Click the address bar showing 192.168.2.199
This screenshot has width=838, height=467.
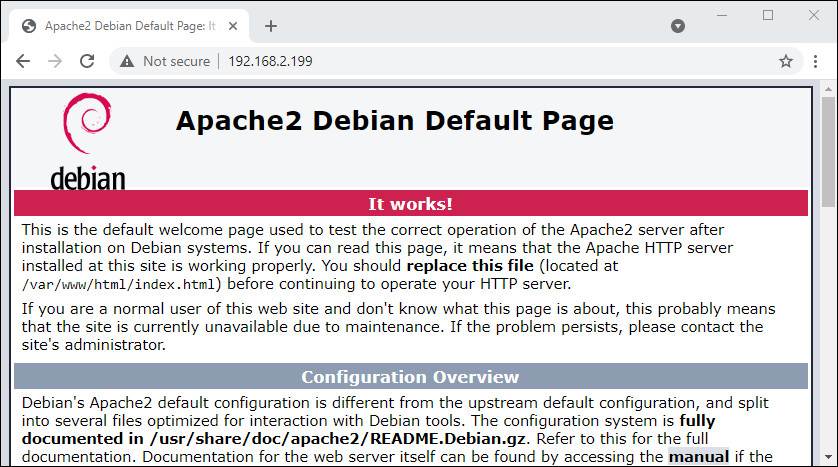pyautogui.click(x=456, y=61)
